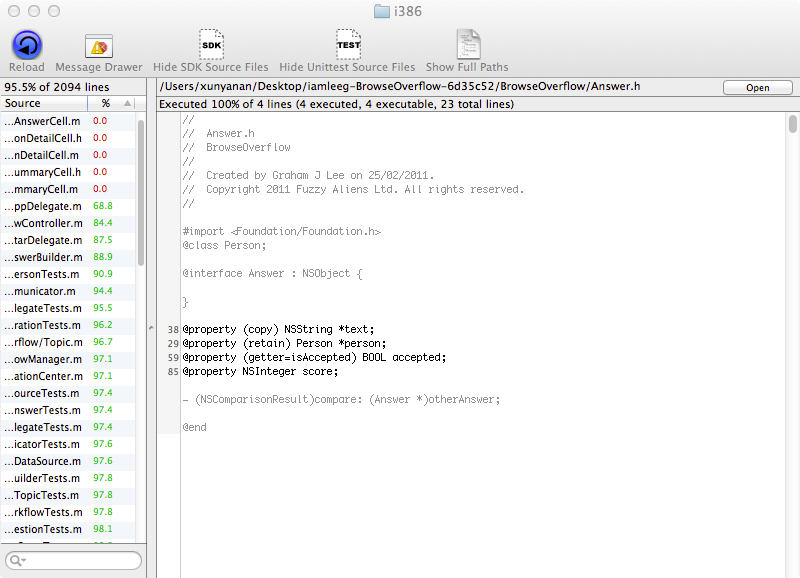Screen dimensions: 800x578
Task: Select the ...nswerTests.m row
Action: pyautogui.click(x=67, y=410)
